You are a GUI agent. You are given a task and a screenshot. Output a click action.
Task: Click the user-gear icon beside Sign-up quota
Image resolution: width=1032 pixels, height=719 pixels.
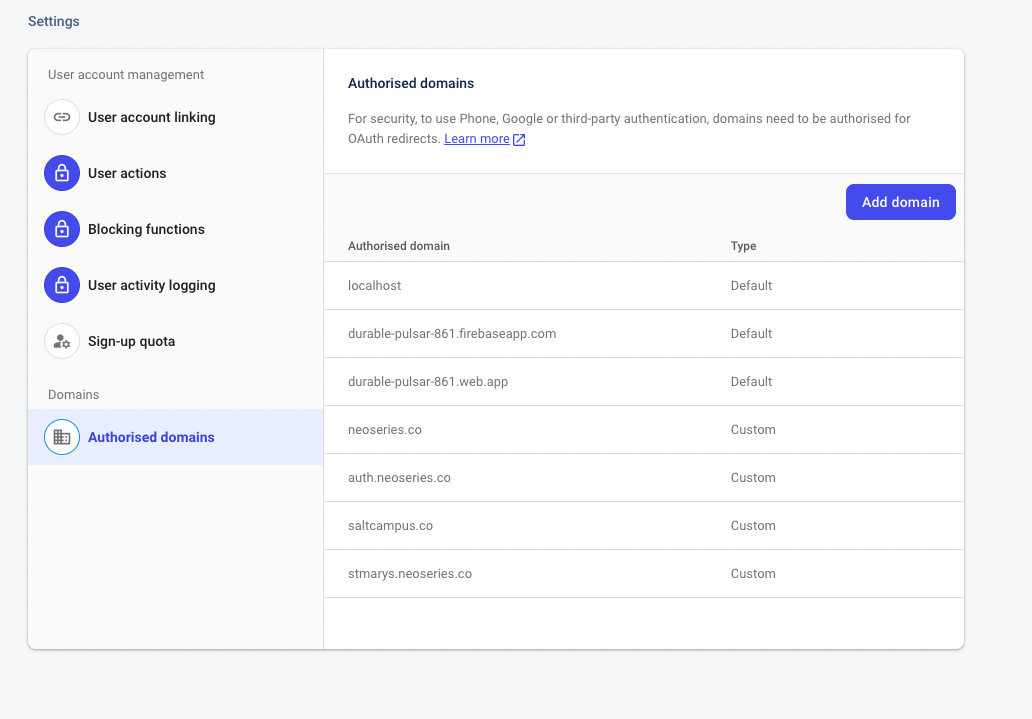point(62,341)
